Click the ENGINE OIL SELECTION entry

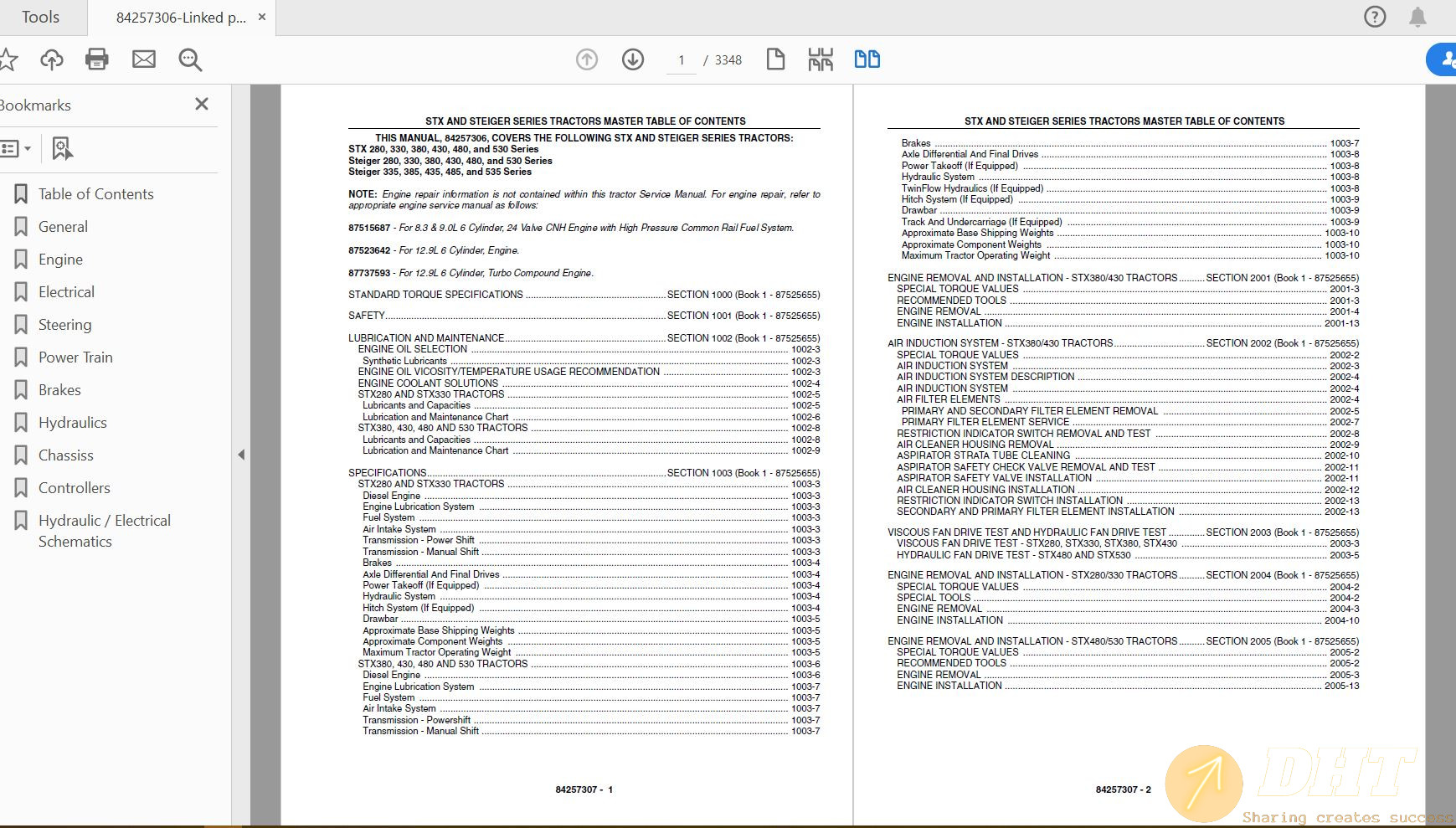coord(589,349)
